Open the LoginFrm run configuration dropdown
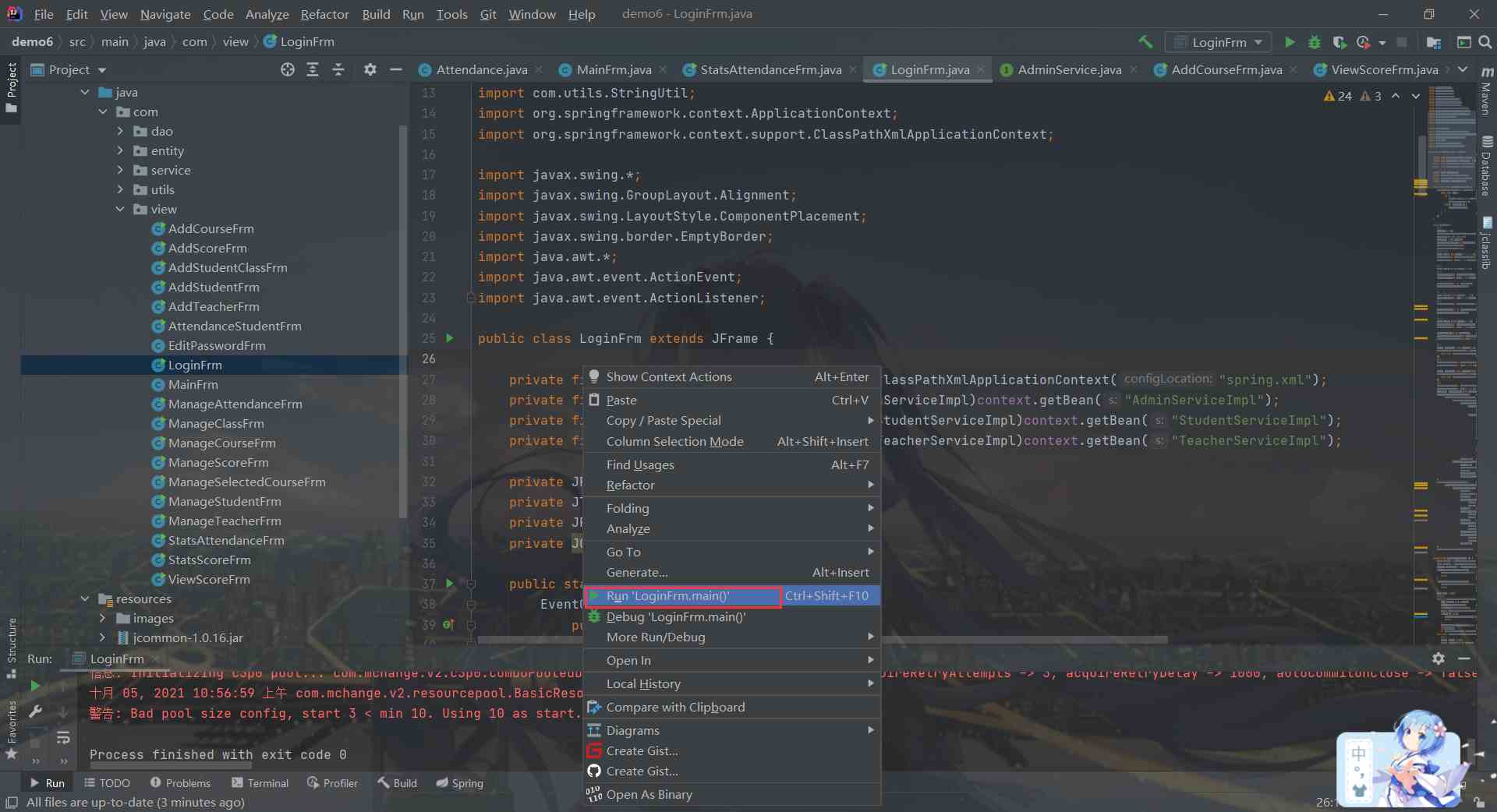The width and height of the screenshot is (1497, 812). (x=1218, y=42)
